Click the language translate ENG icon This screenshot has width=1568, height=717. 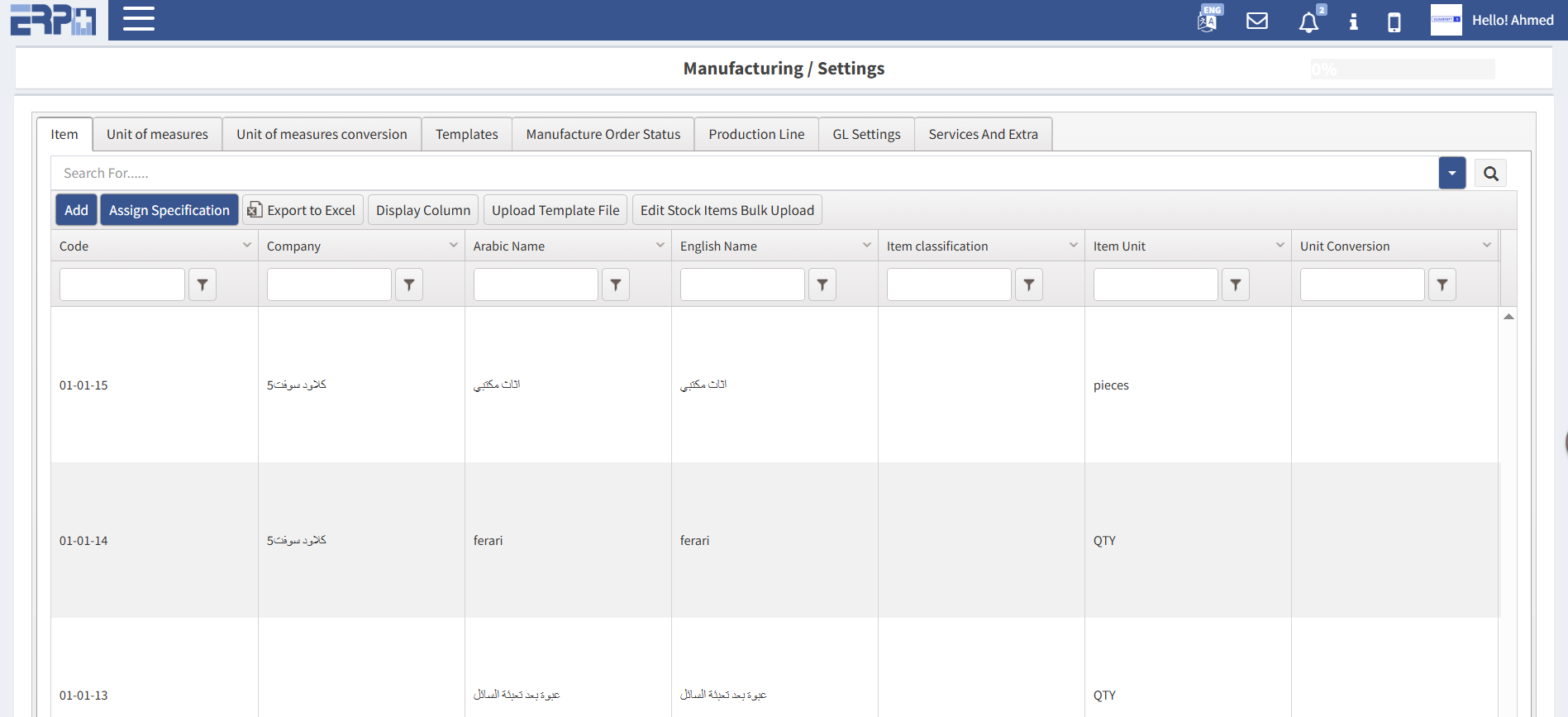1208,19
